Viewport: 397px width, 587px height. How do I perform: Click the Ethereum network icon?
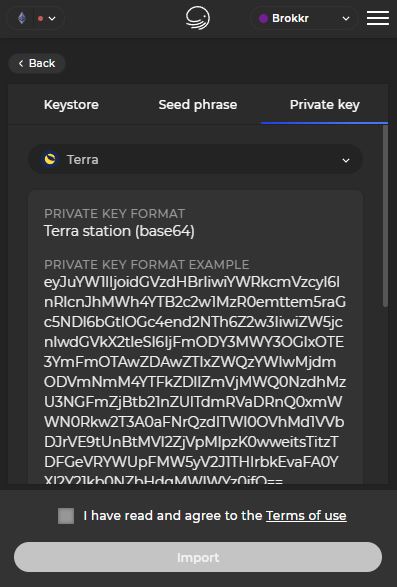click(x=22, y=18)
